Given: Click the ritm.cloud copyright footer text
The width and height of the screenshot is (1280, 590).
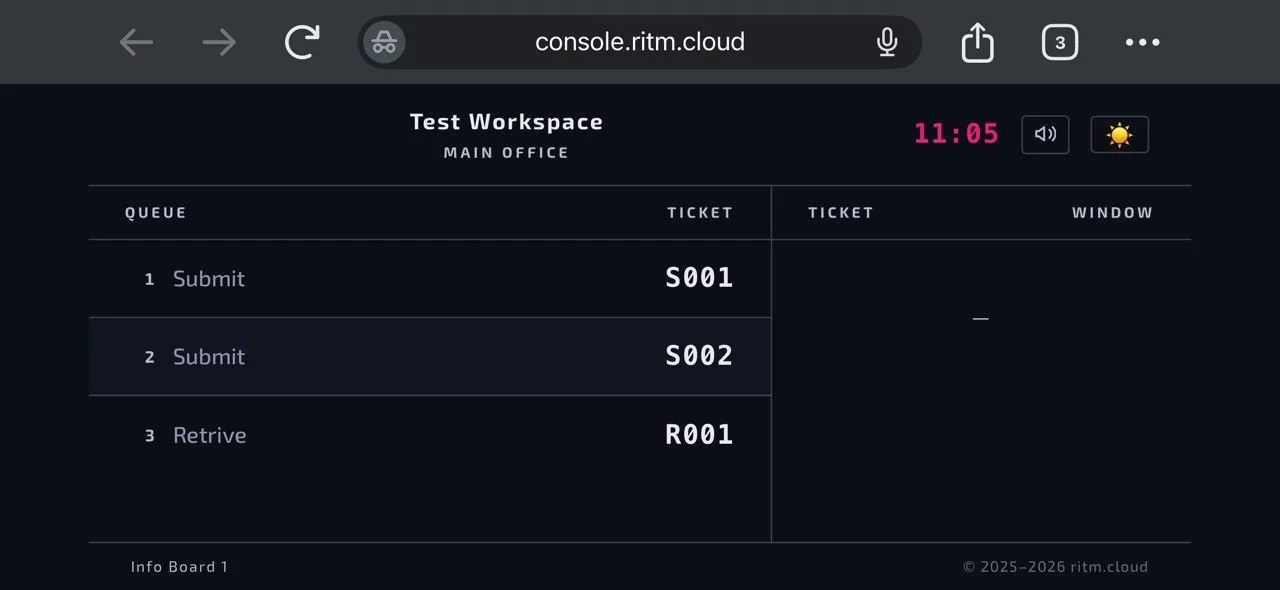Looking at the screenshot, I should (1055, 567).
